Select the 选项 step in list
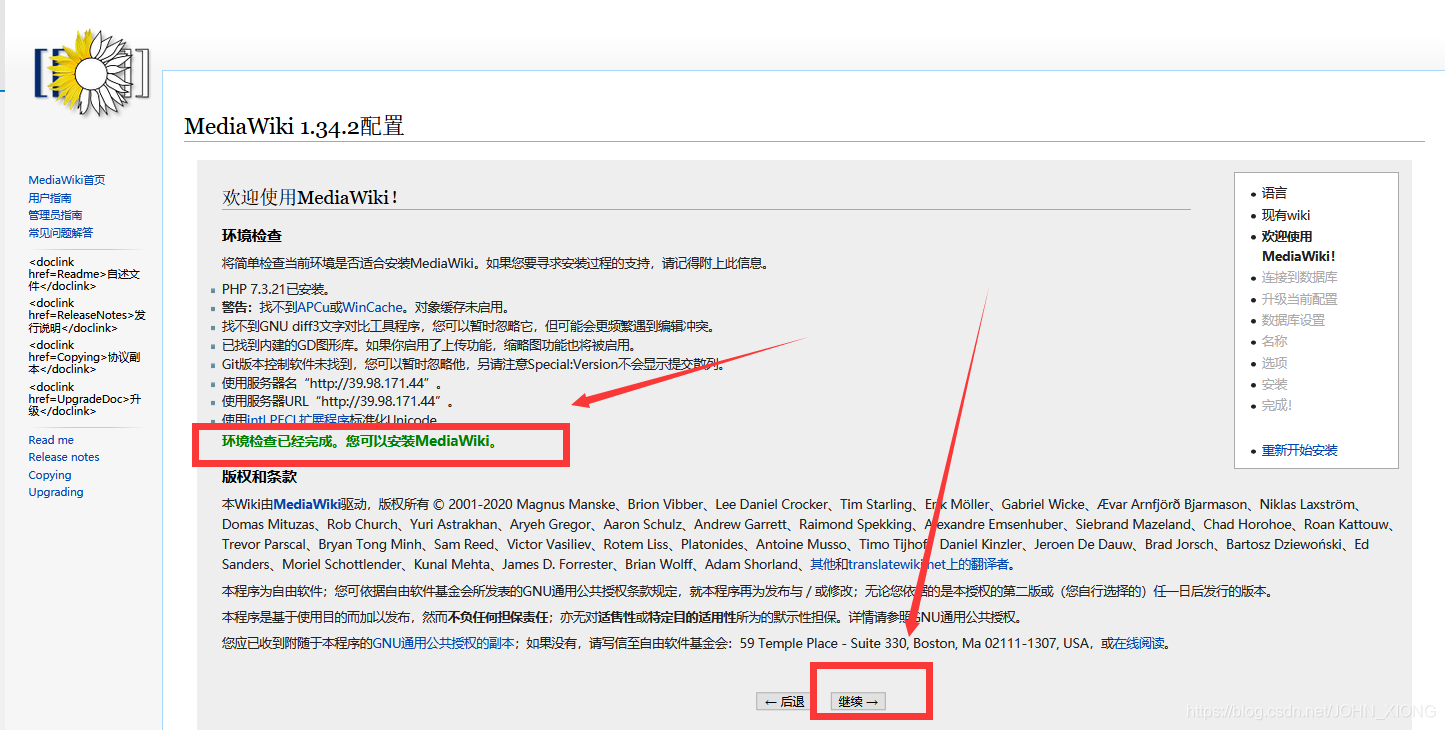The height and width of the screenshot is (730, 1445). [x=1274, y=364]
